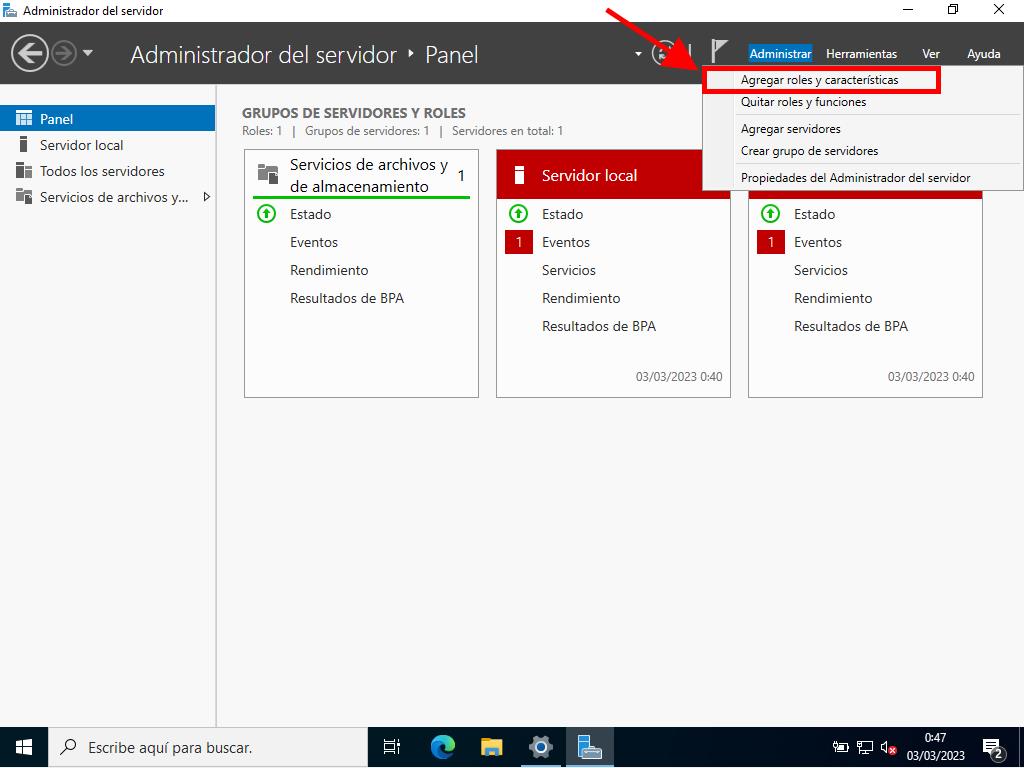Image resolution: width=1024 pixels, height=768 pixels.
Task: Click Resultados de BPA in file services tile
Action: coord(346,298)
